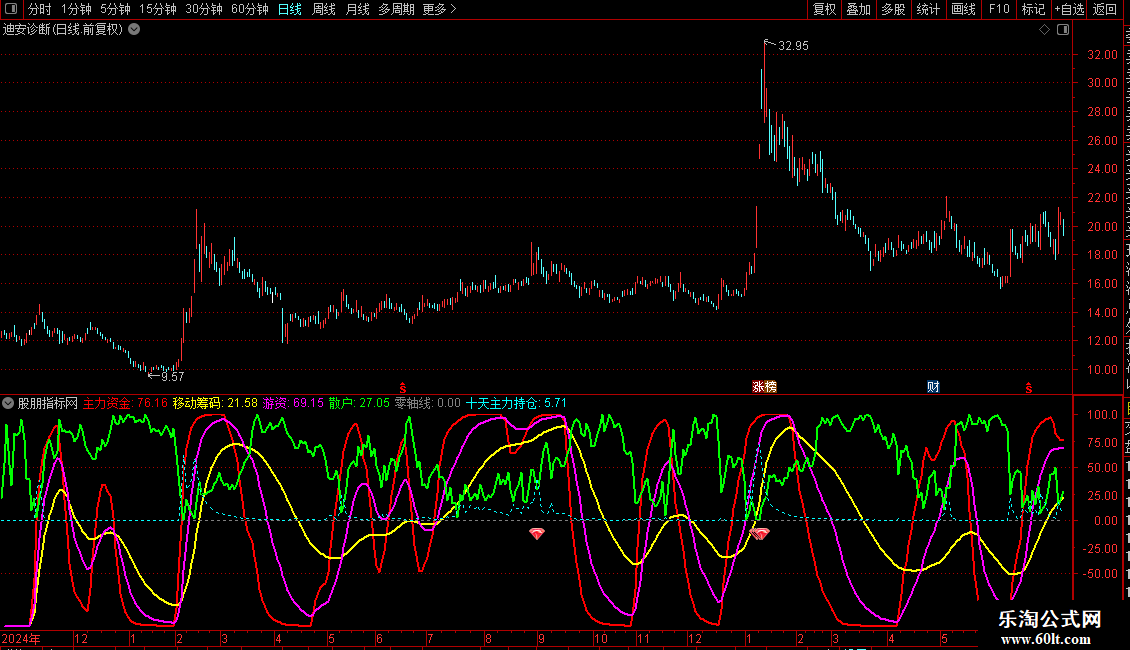The image size is (1130, 650).
Task: Switch to 日线 daily chart
Action: point(290,9)
